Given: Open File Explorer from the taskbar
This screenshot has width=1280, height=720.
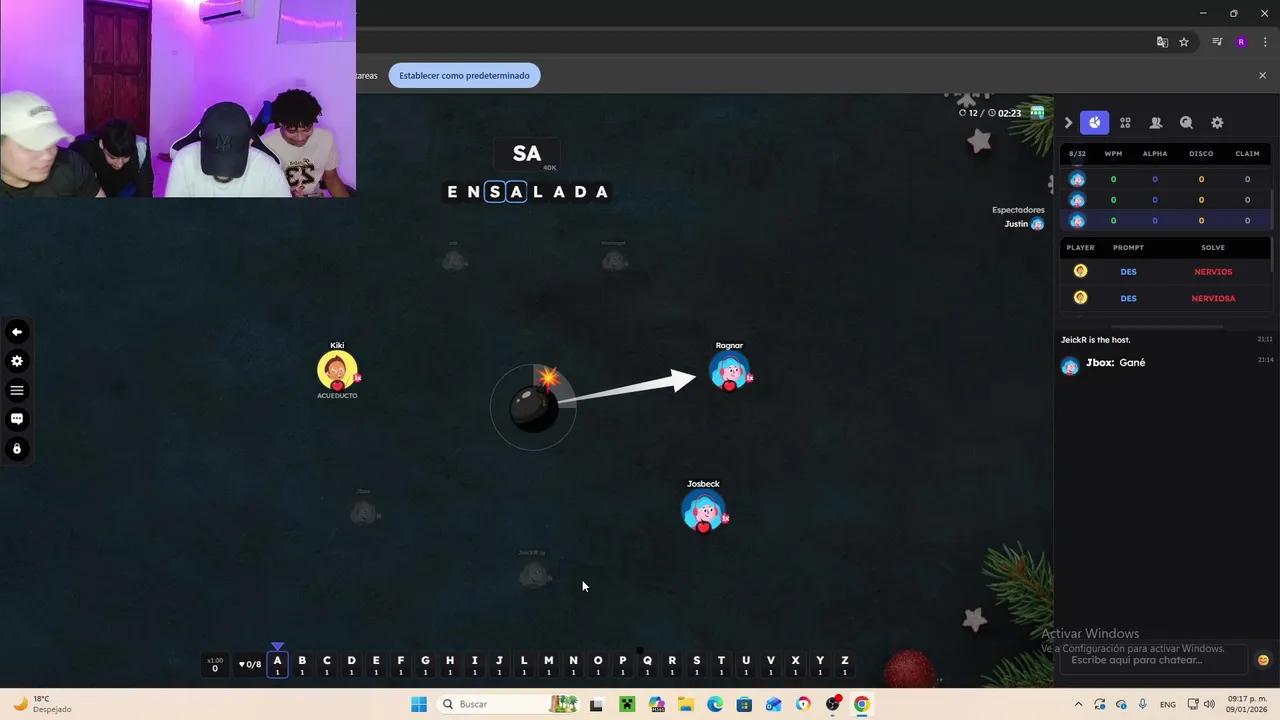Looking at the screenshot, I should point(686,704).
